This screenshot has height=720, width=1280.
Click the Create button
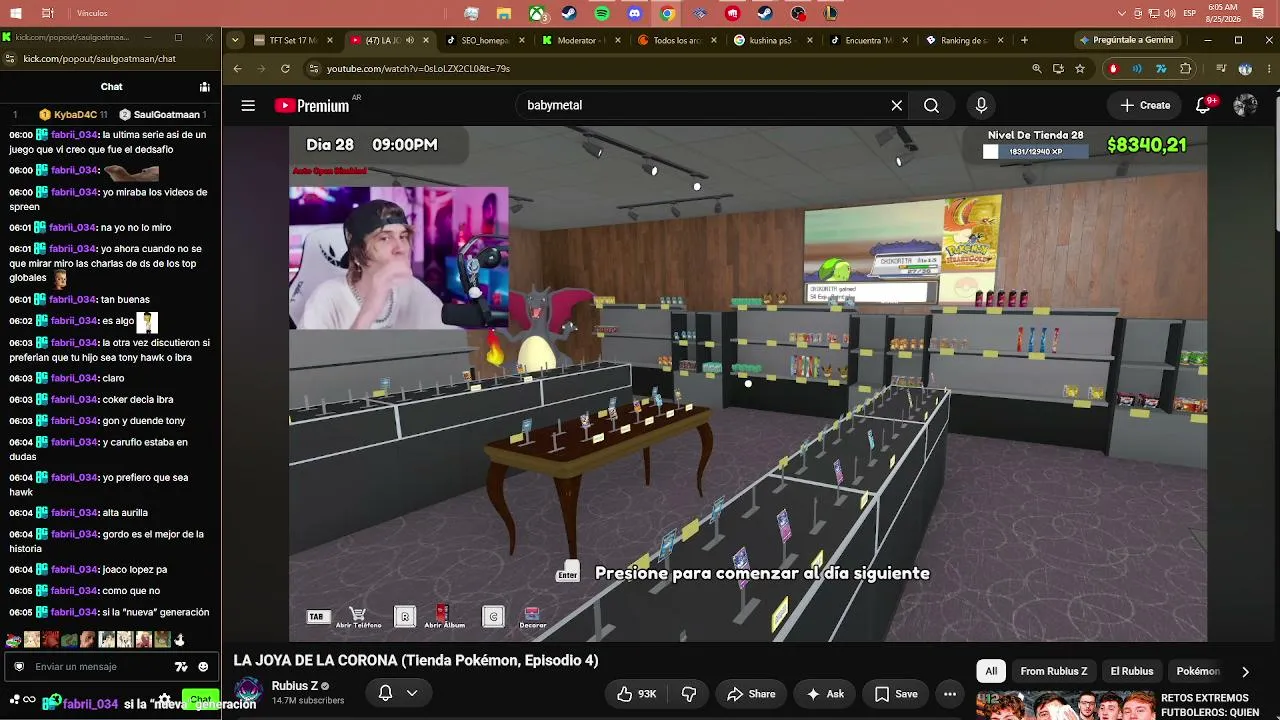(1145, 105)
